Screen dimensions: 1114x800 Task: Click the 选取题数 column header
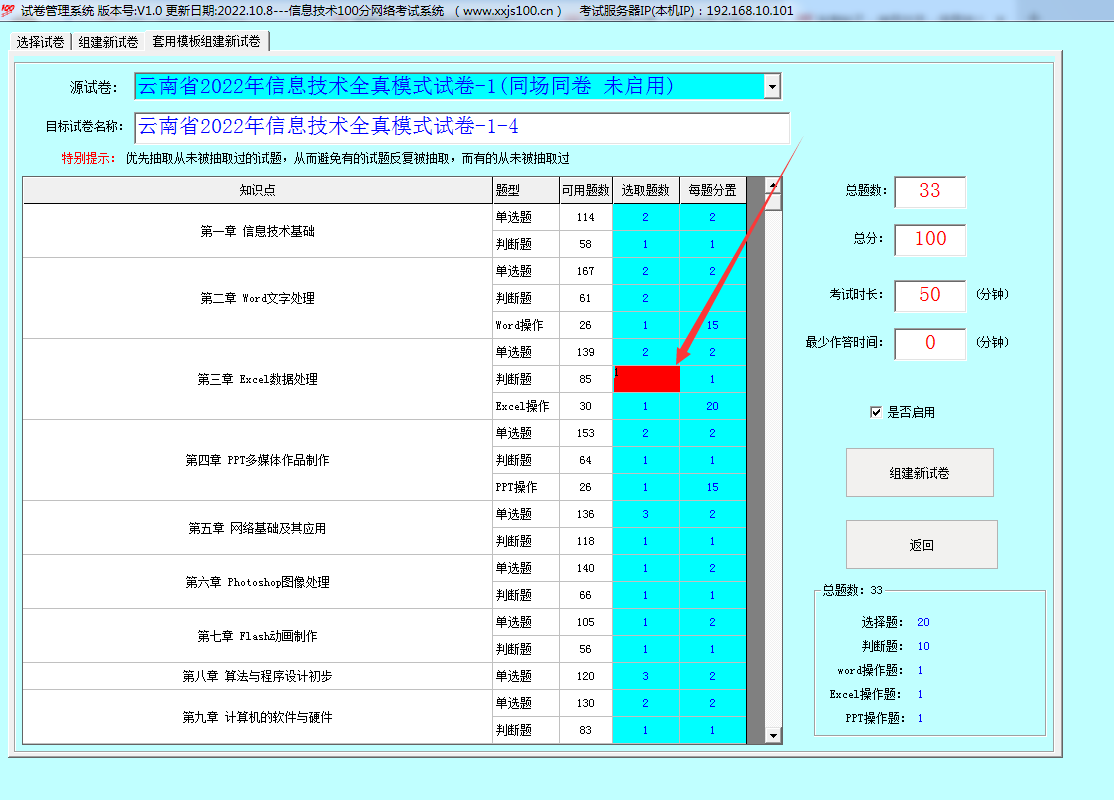645,190
